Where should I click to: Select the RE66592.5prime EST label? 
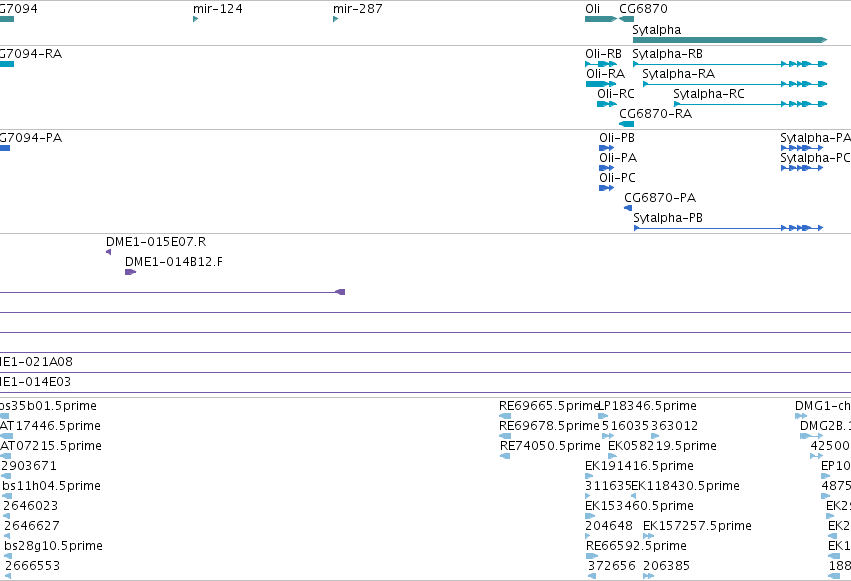coord(636,546)
